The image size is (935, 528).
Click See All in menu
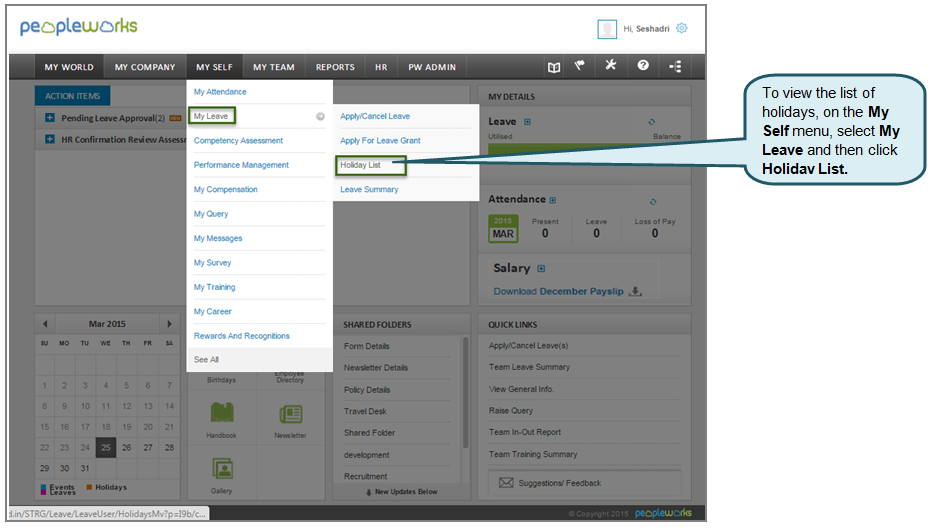click(x=206, y=360)
